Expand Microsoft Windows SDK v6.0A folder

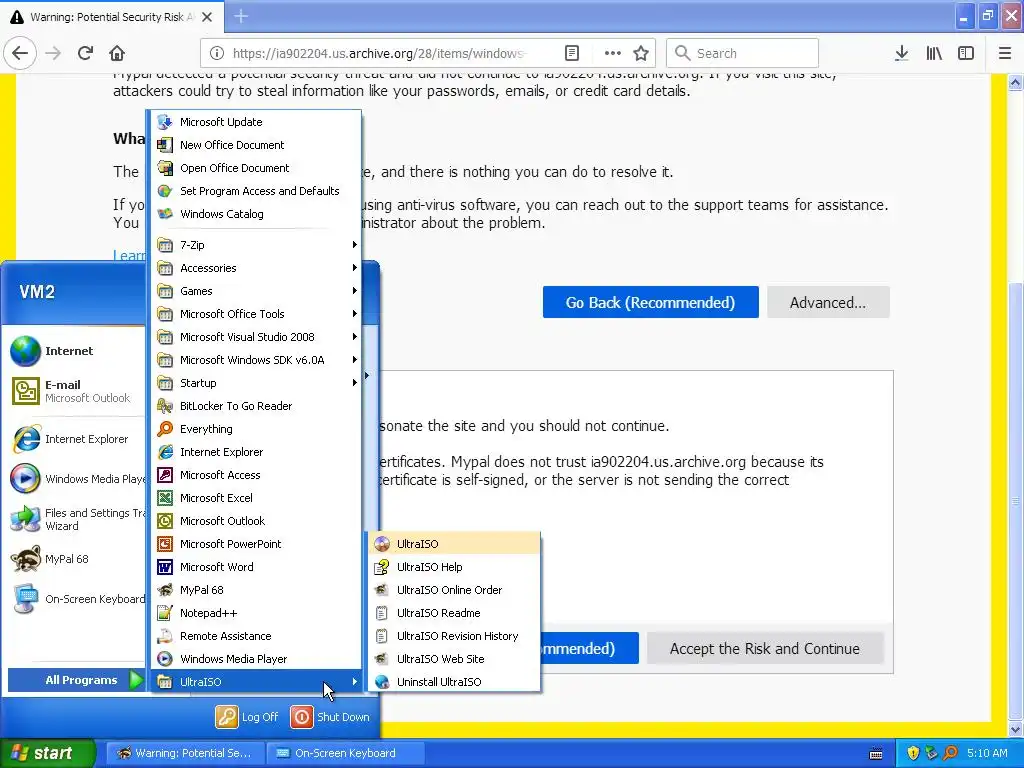coord(256,360)
